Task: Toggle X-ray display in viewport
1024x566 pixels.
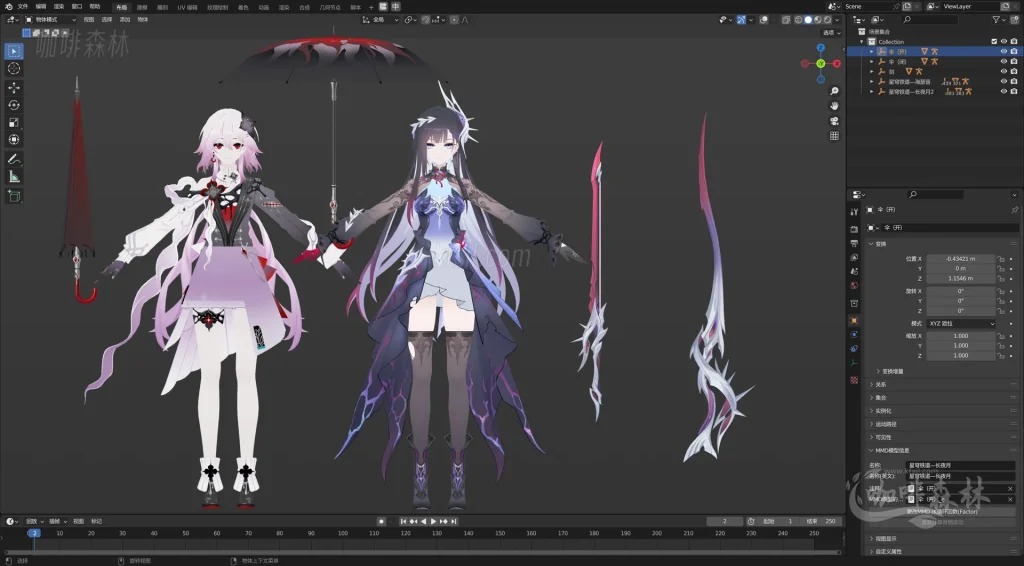Action: 786,20
